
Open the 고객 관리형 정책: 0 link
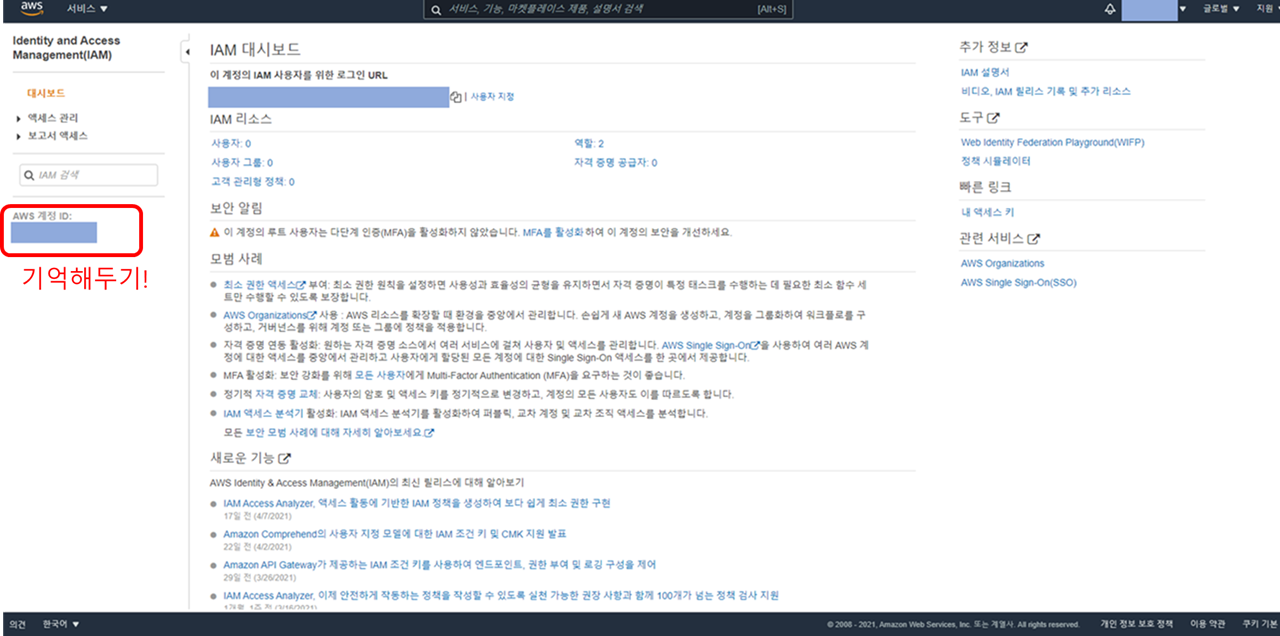pos(253,182)
